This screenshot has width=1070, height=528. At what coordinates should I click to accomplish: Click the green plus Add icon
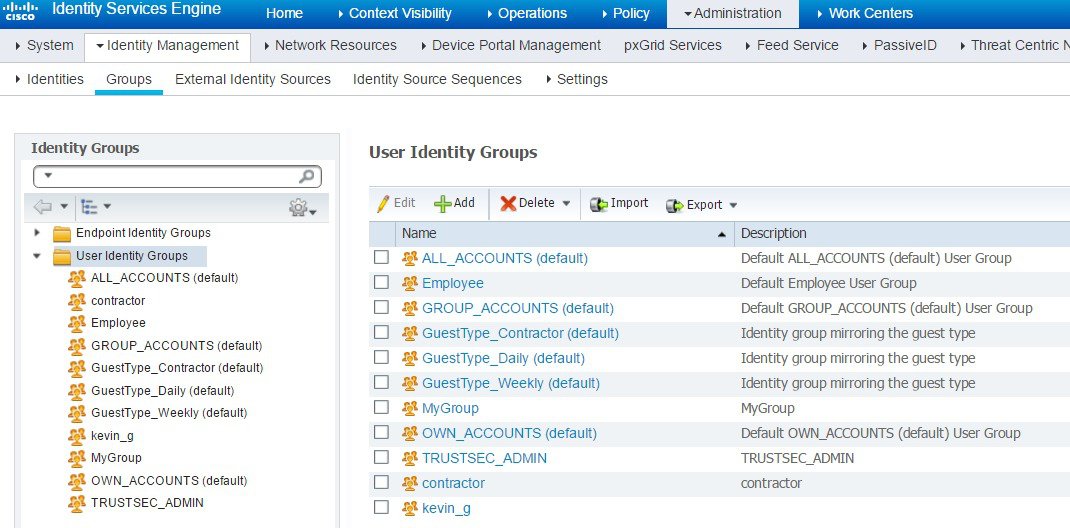(x=443, y=203)
